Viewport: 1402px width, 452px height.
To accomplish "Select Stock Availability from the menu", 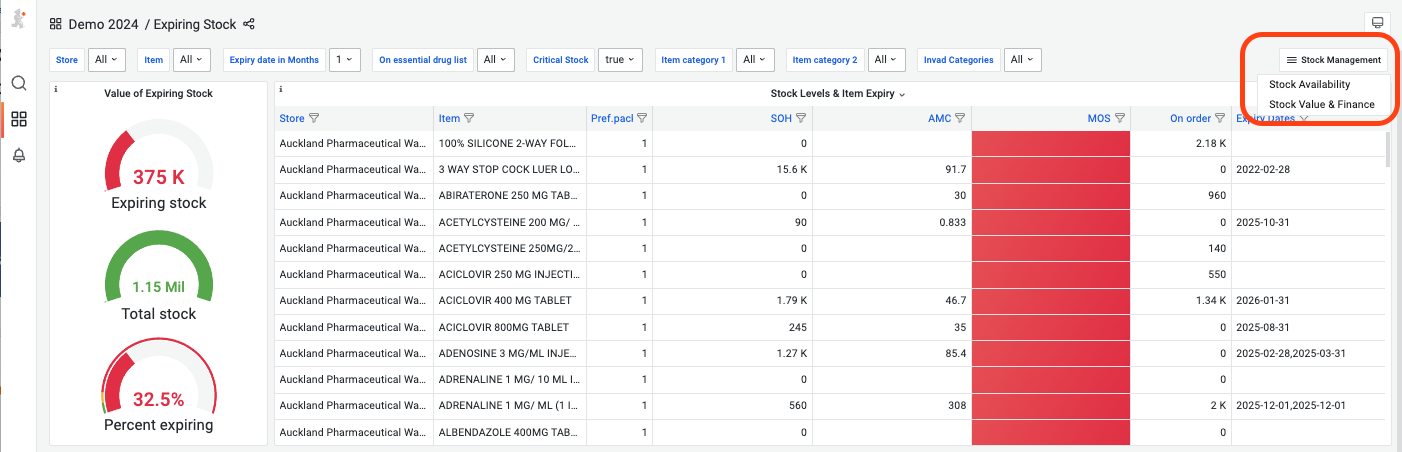I will click(1309, 85).
